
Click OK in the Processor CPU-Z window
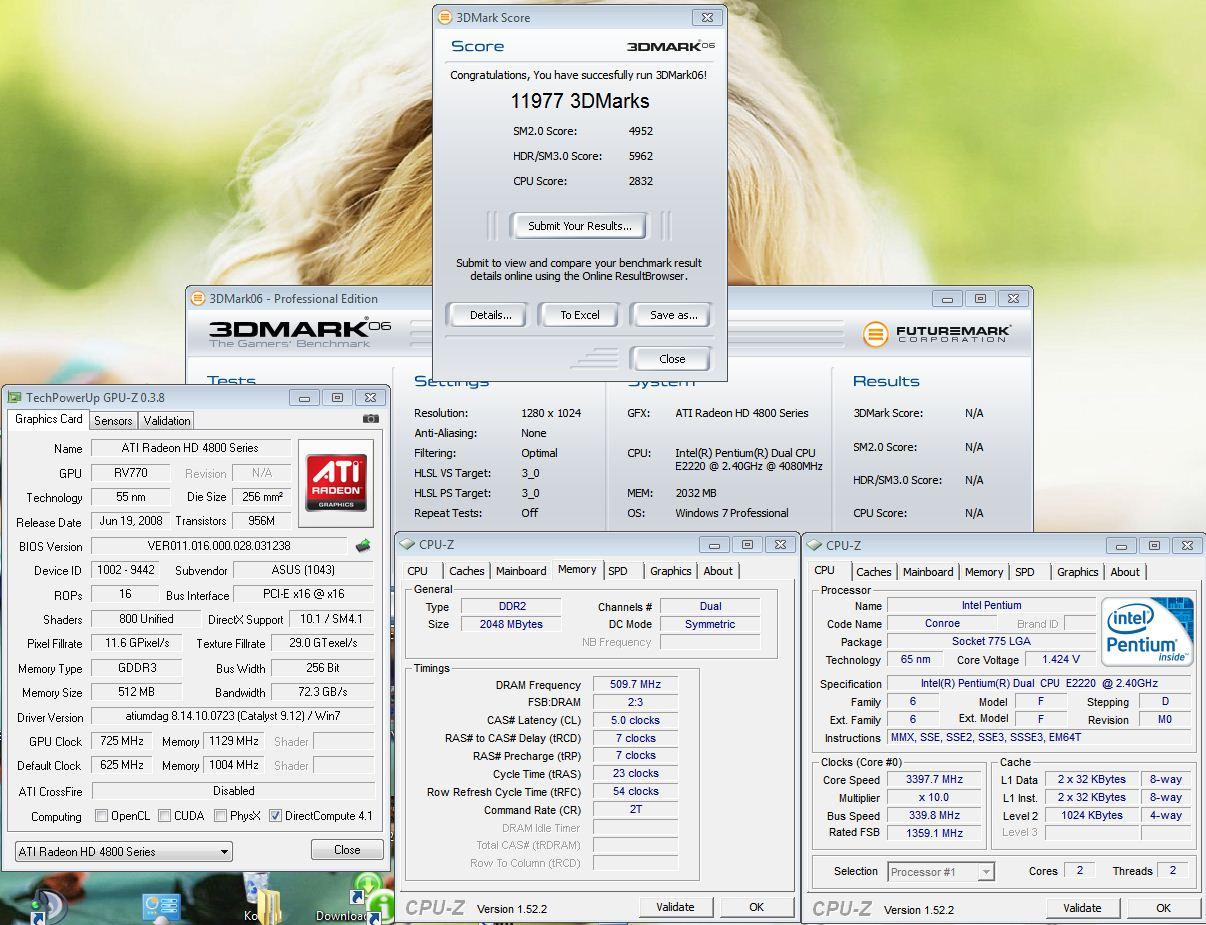pyautogui.click(x=1163, y=908)
